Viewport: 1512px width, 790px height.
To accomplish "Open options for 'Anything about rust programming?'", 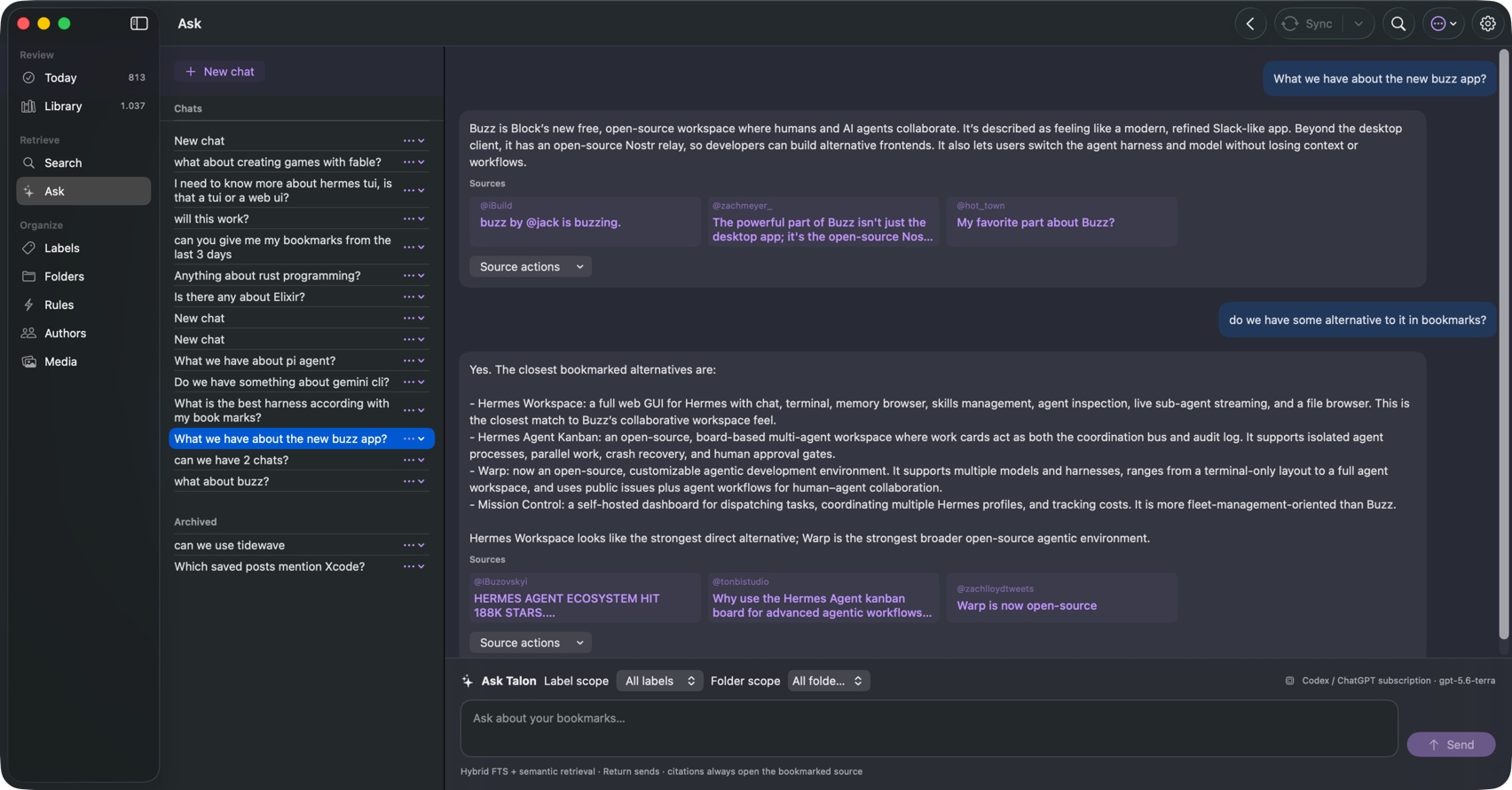I will point(413,276).
